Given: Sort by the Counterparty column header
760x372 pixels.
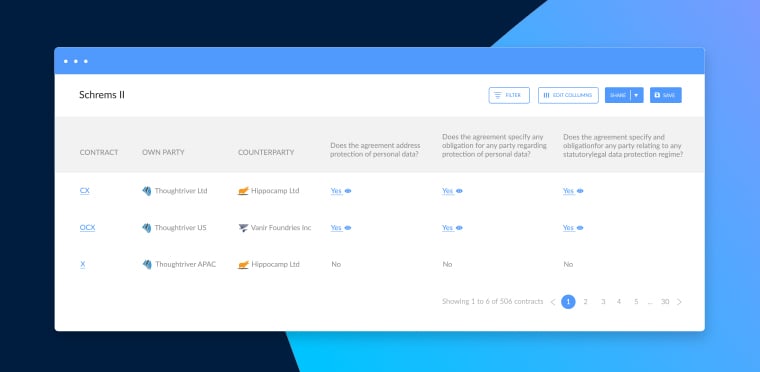Looking at the screenshot, I should [266, 152].
